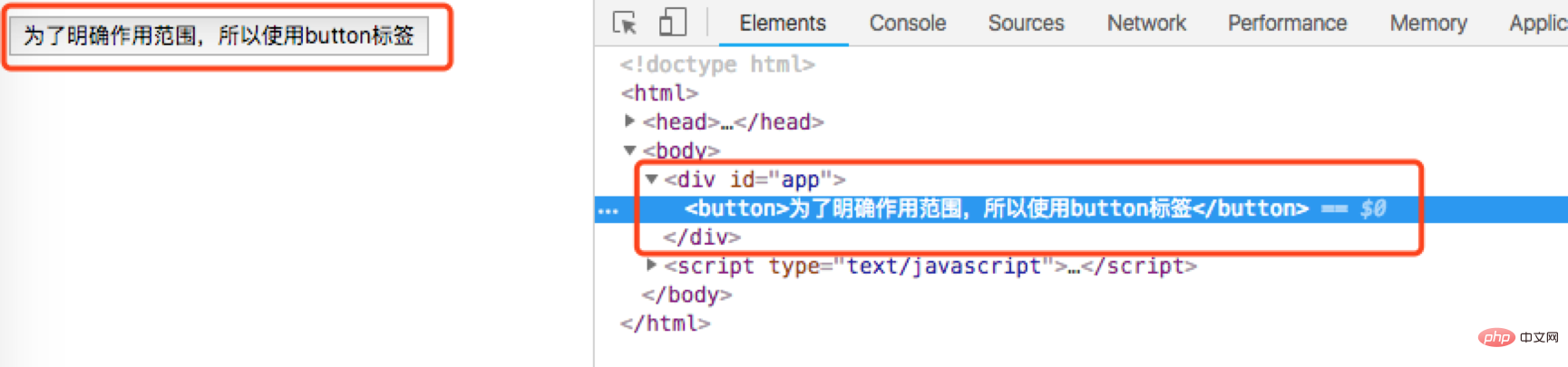Switch to the Sources tab
Viewport: 1568px width, 367px height.
pos(1026,23)
